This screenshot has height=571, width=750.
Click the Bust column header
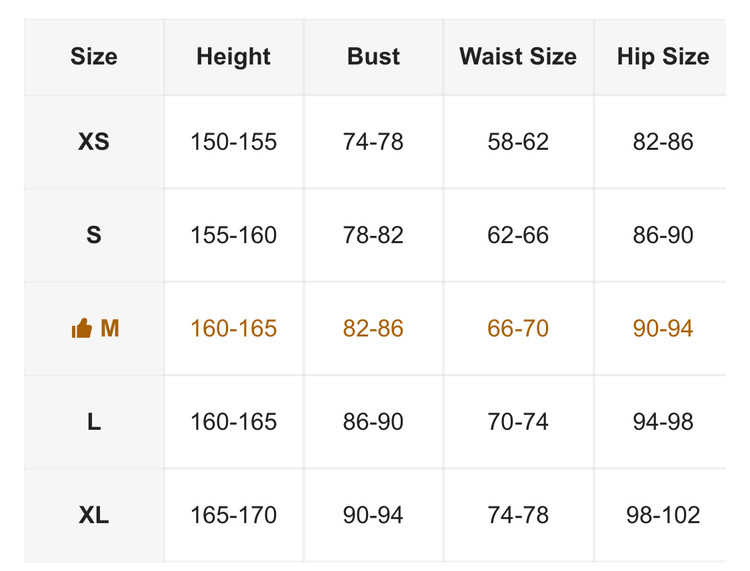click(x=373, y=57)
